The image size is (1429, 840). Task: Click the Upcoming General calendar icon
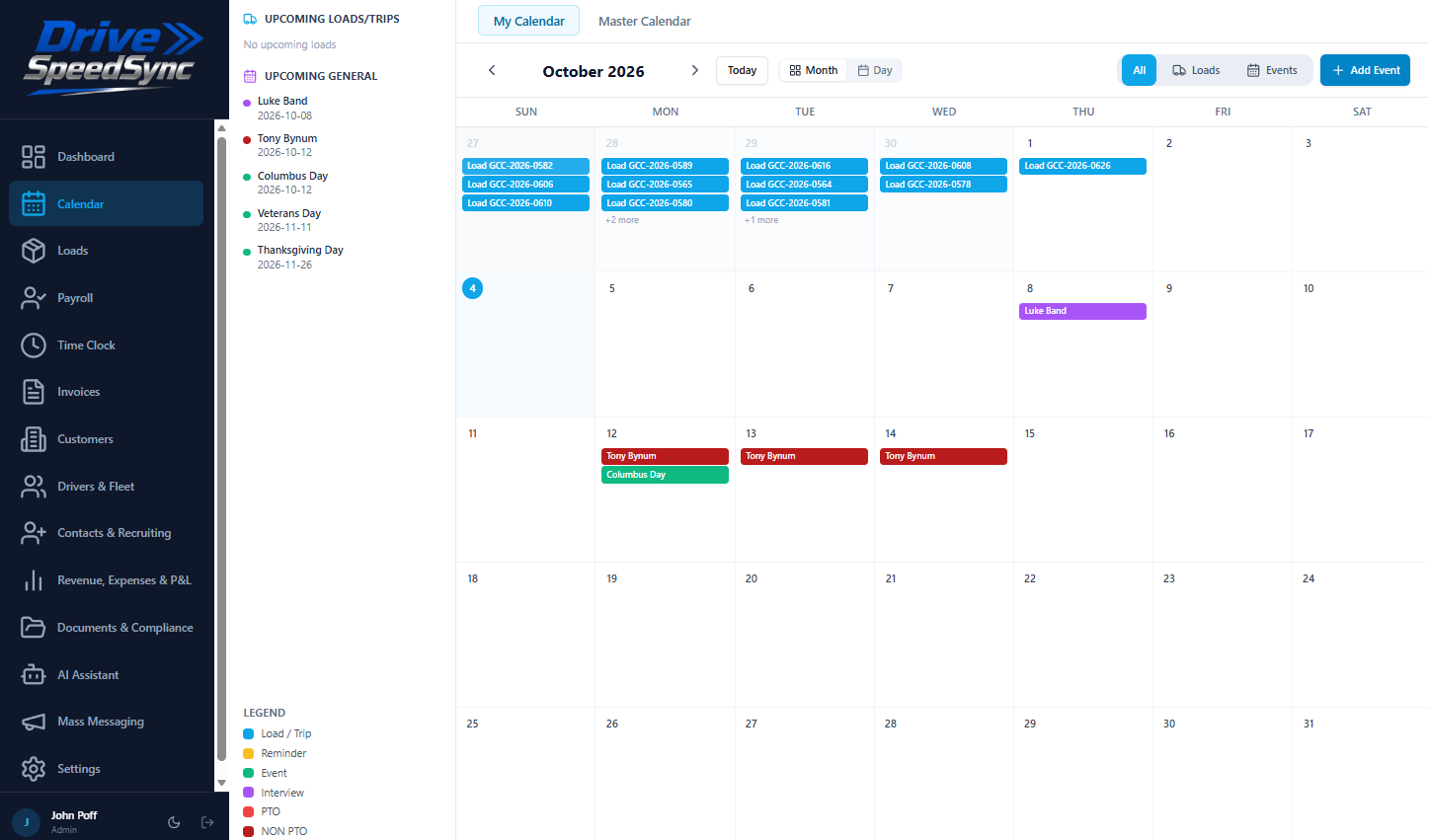coord(250,76)
